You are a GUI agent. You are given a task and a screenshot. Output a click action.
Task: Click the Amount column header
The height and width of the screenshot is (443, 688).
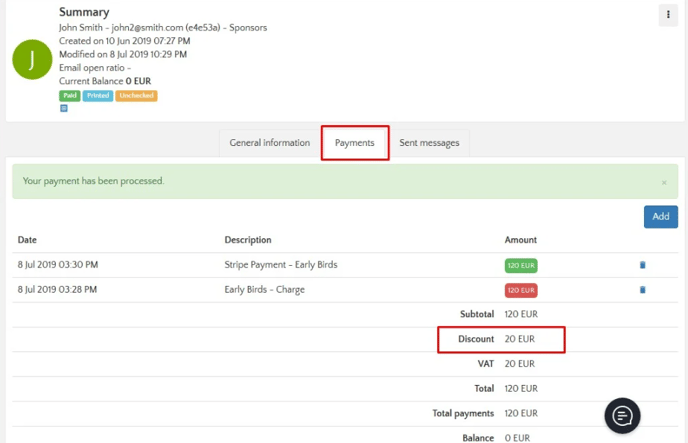click(x=520, y=240)
